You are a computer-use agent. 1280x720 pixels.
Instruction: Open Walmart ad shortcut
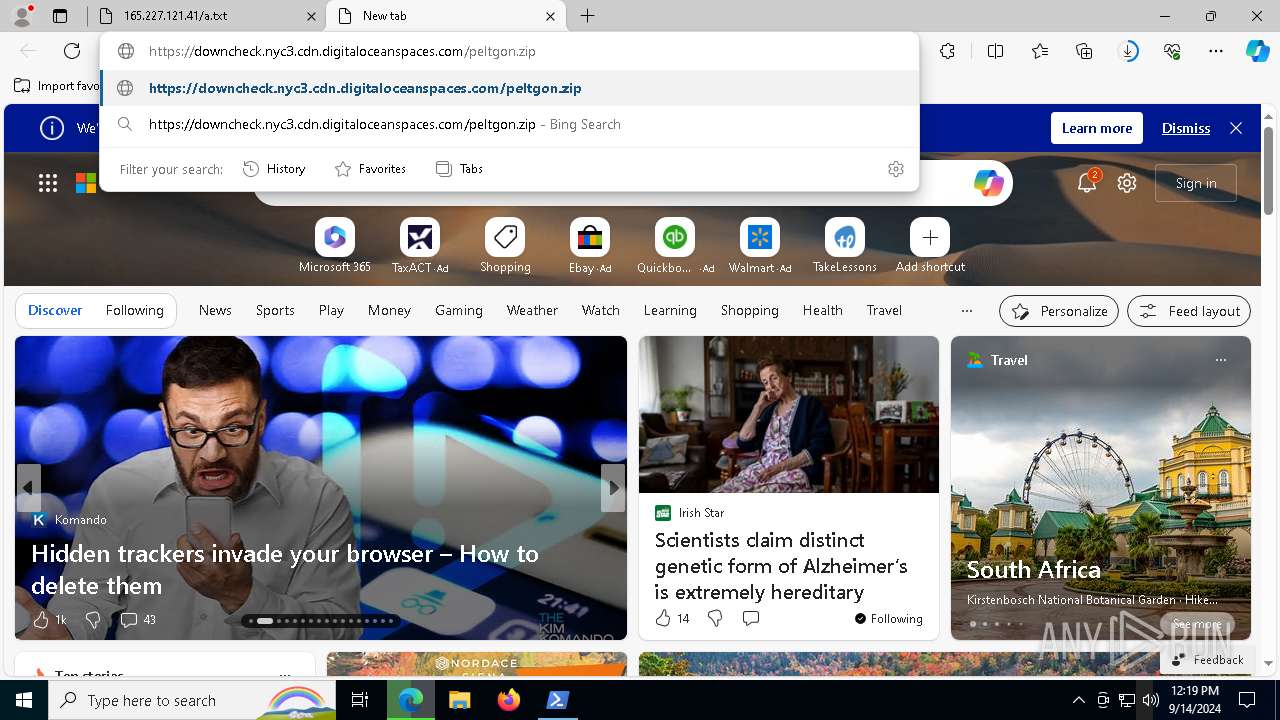point(760,247)
